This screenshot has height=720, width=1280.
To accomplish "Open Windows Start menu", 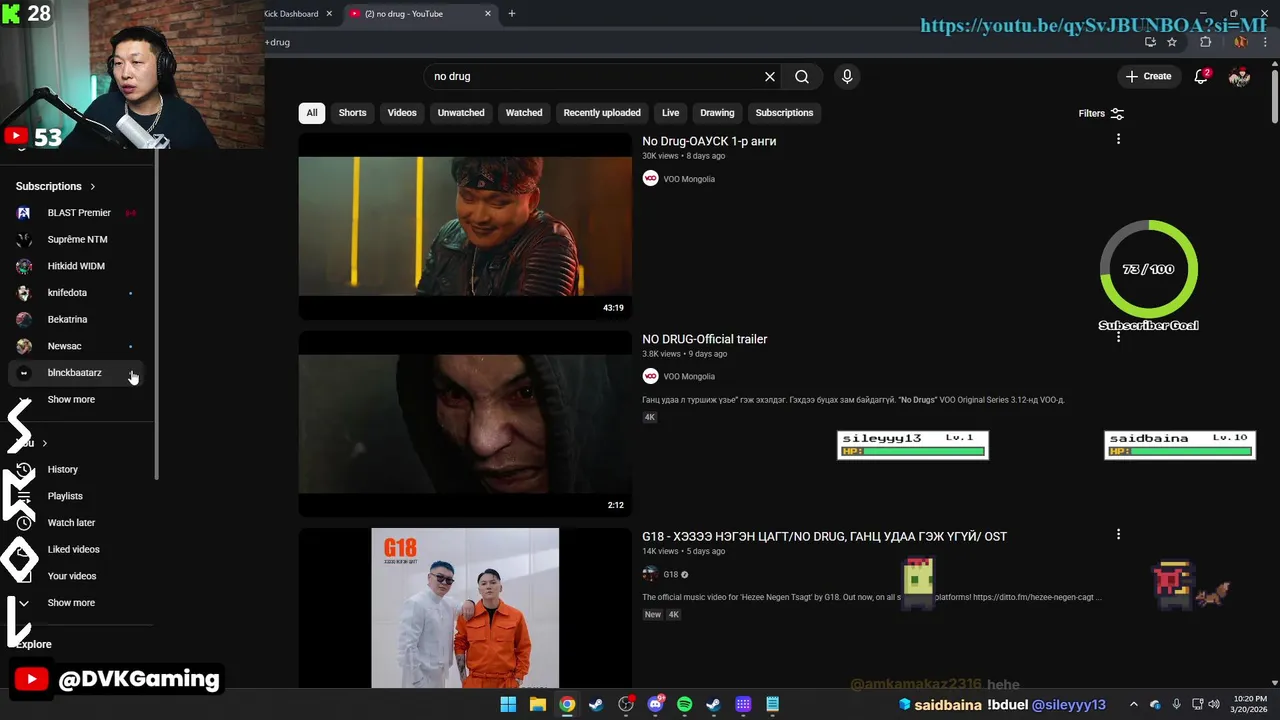I will (508, 704).
